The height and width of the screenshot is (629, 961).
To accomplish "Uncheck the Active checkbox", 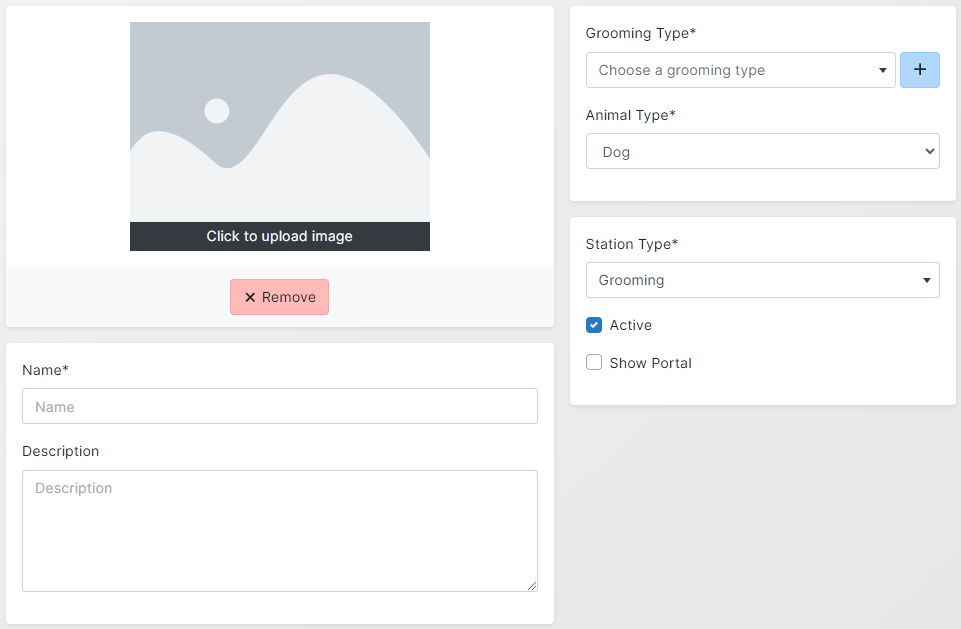I will click(594, 325).
